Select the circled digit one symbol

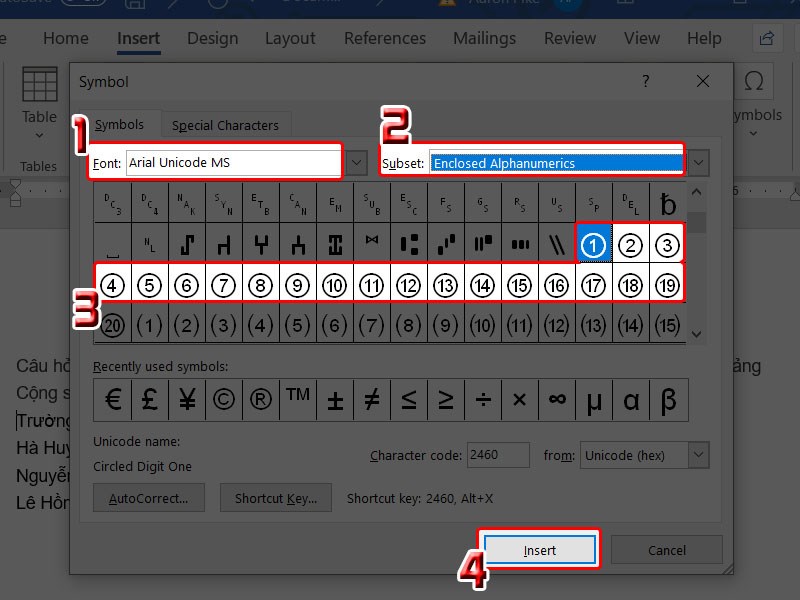(593, 244)
